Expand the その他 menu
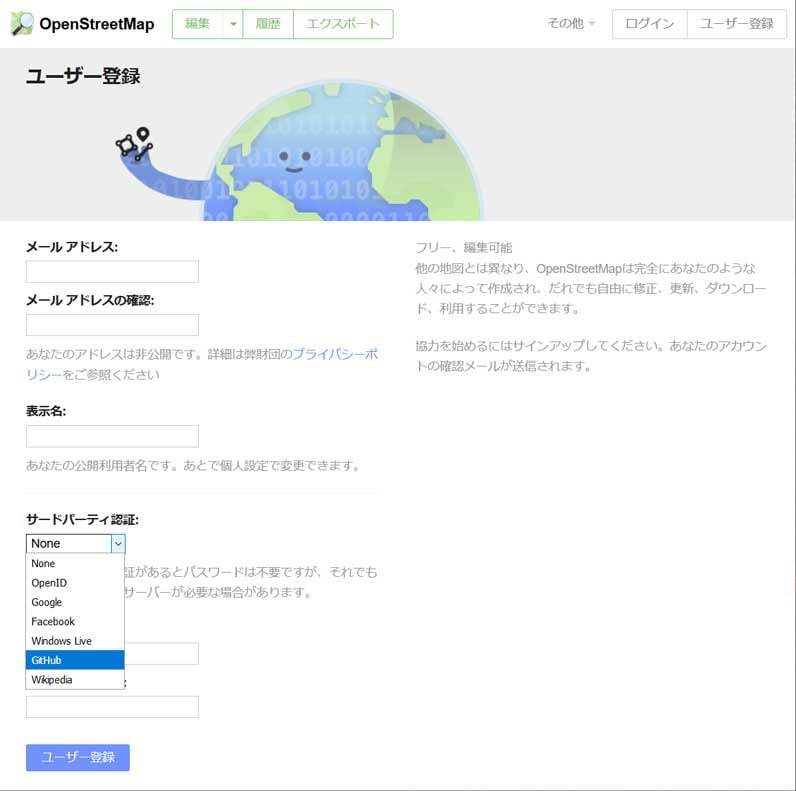The height and width of the screenshot is (791, 796). [571, 23]
